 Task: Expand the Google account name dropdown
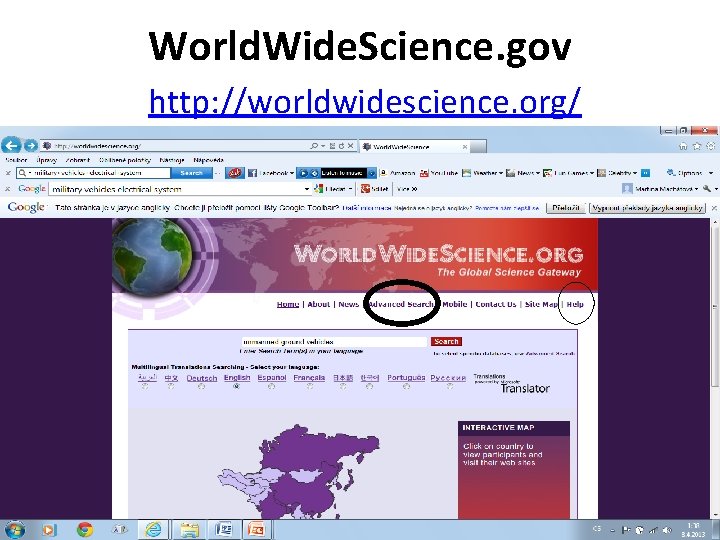tap(698, 189)
